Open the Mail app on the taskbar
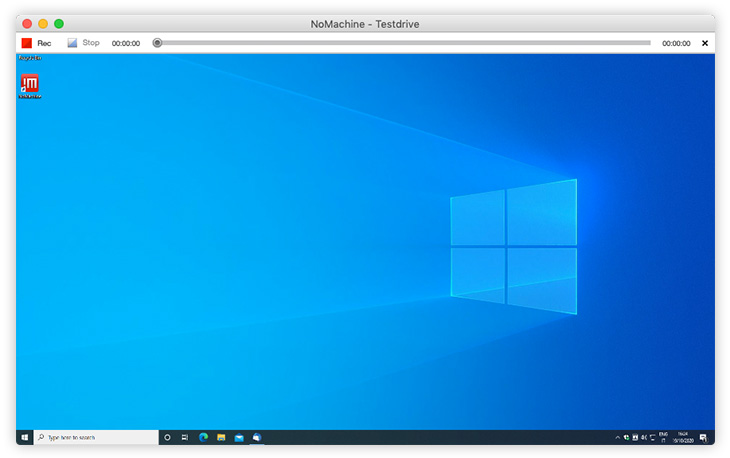Viewport: 730px width, 458px height. [x=239, y=437]
